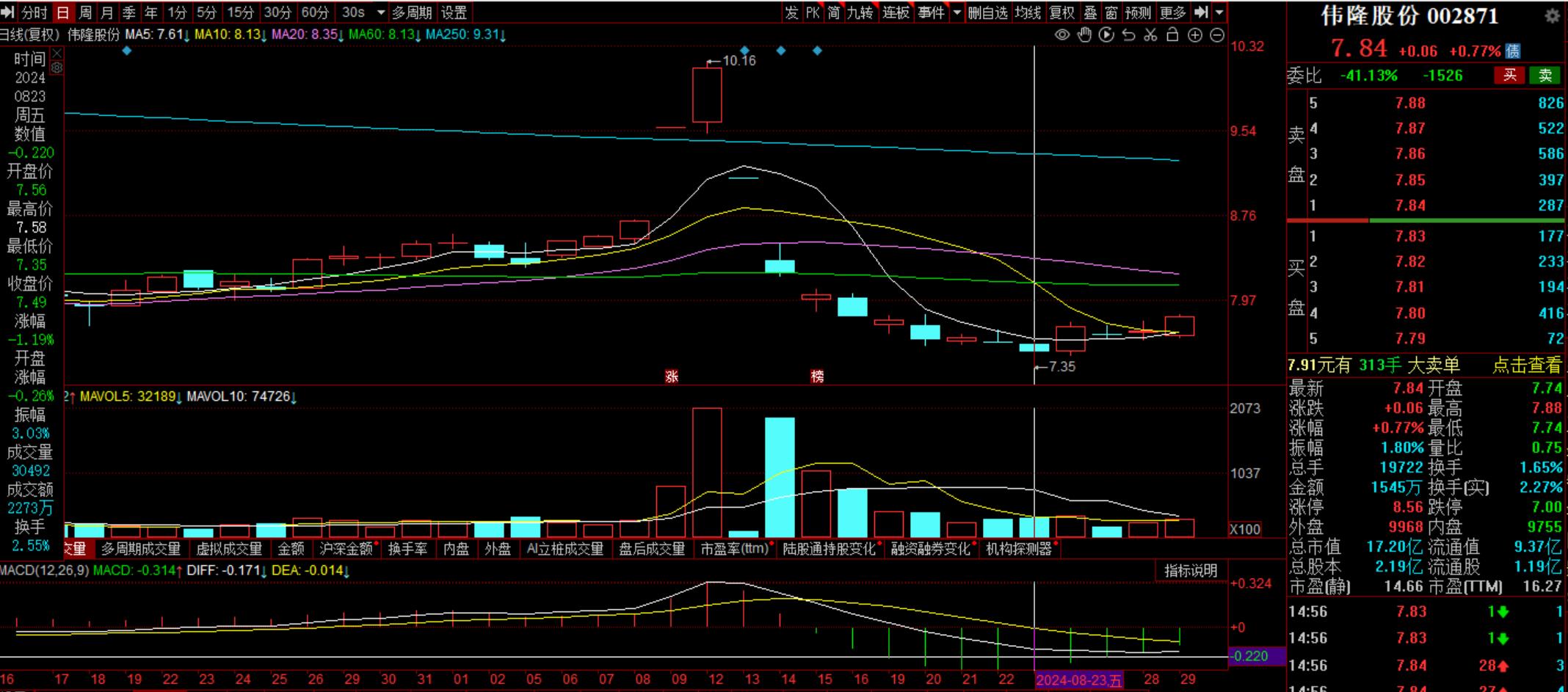Click the arrow-to-bar icon after 更多
This screenshot has height=692, width=1568.
click(1201, 12)
